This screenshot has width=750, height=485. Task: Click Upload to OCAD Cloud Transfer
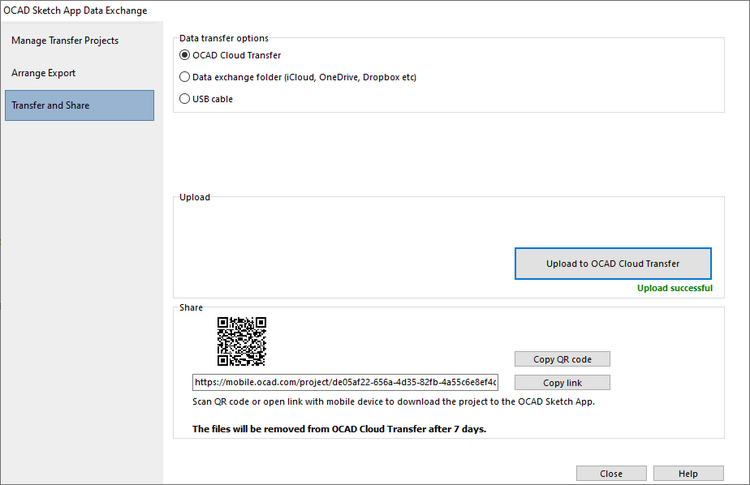click(613, 264)
